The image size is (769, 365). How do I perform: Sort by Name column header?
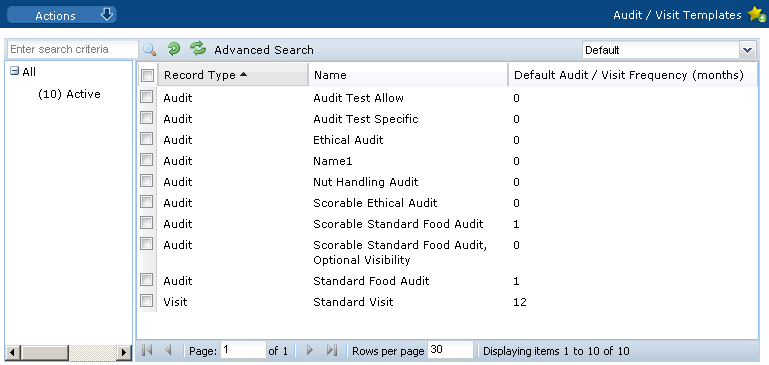(x=408, y=75)
